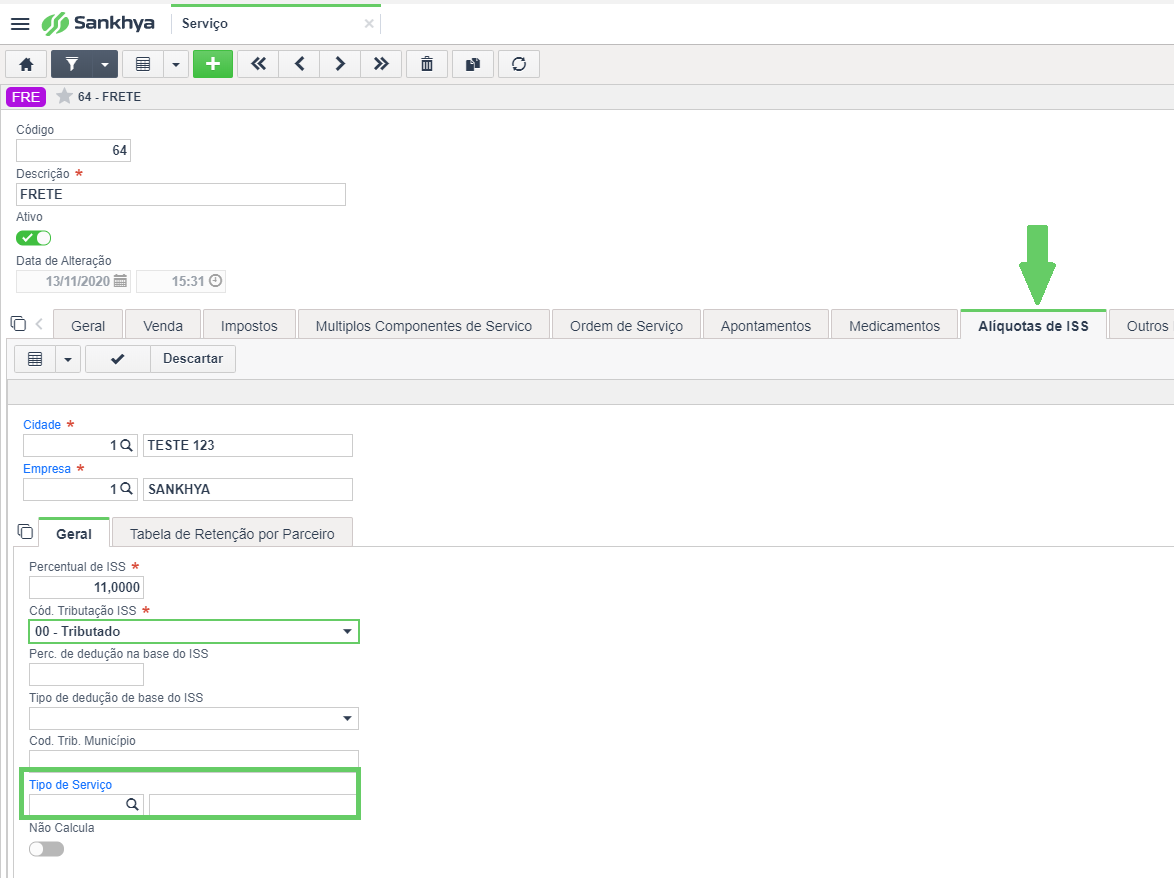Screen dimensions: 1174x878
Task: Switch to the Impostos tab
Action: tap(249, 326)
